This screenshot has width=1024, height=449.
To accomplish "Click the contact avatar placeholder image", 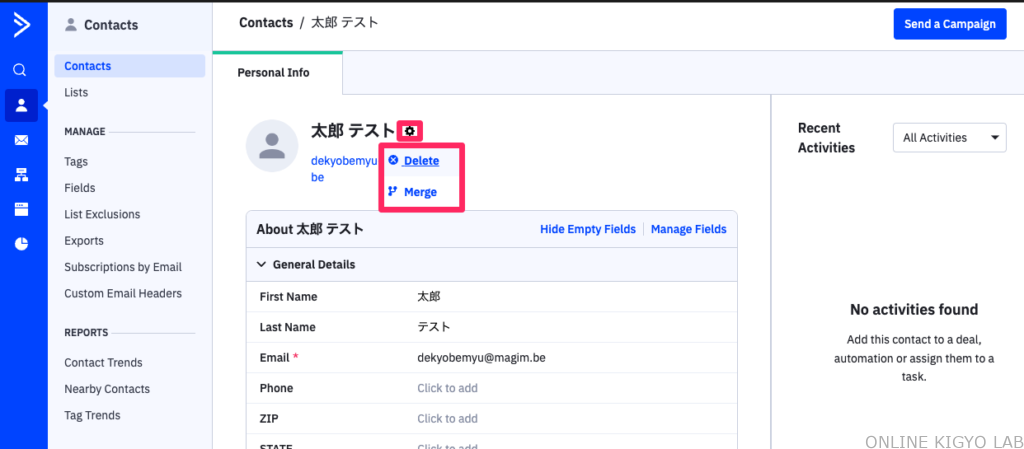I will (x=272, y=146).
